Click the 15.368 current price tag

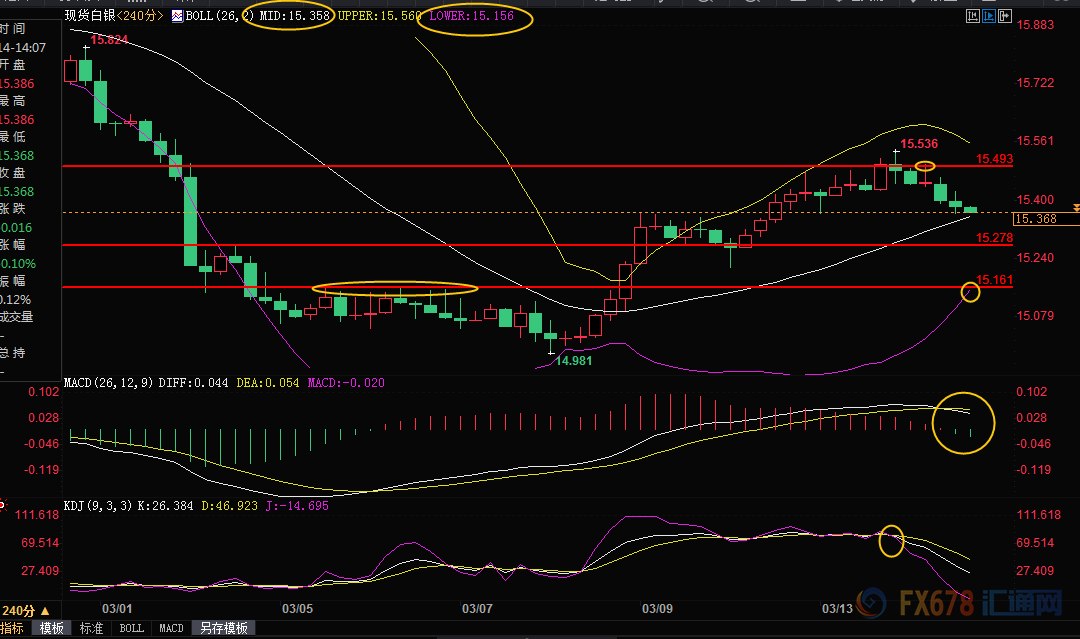1036,219
